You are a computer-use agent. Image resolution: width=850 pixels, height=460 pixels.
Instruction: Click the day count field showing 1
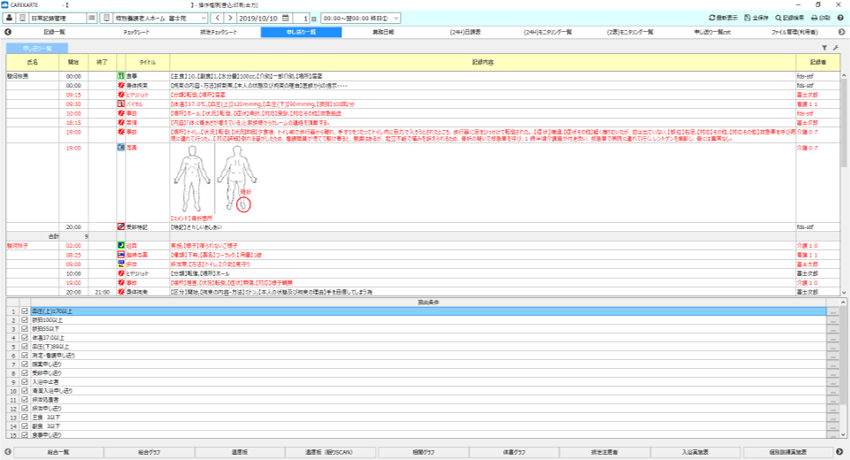pyautogui.click(x=301, y=18)
